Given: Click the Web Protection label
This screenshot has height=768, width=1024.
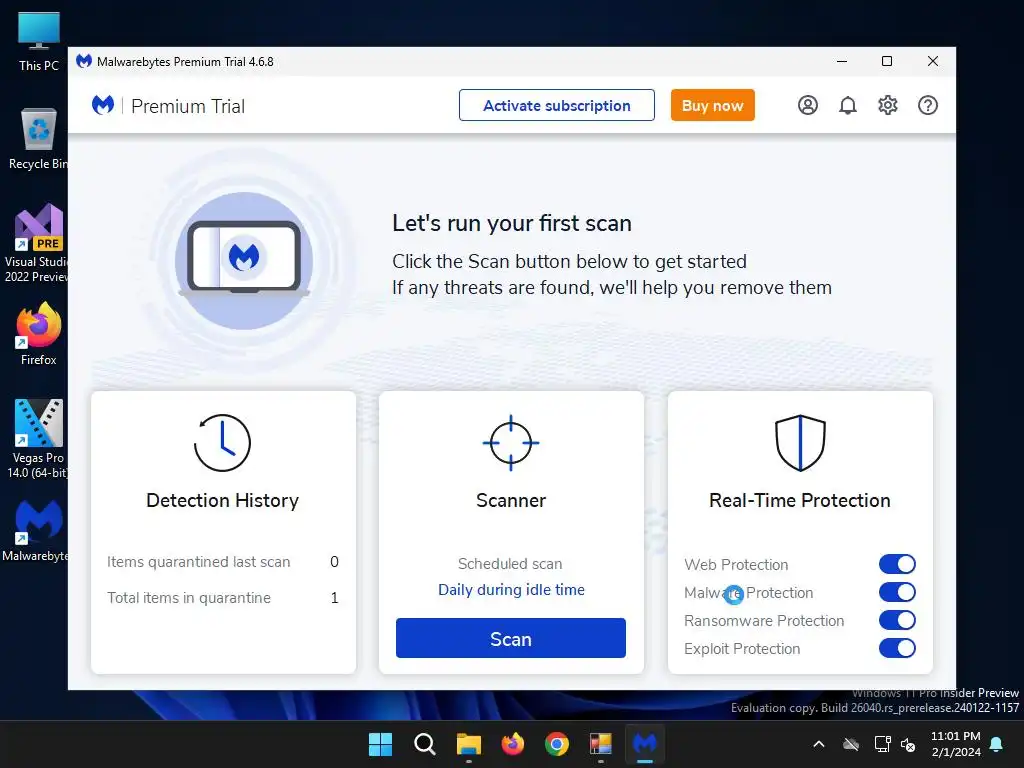Looking at the screenshot, I should [736, 564].
